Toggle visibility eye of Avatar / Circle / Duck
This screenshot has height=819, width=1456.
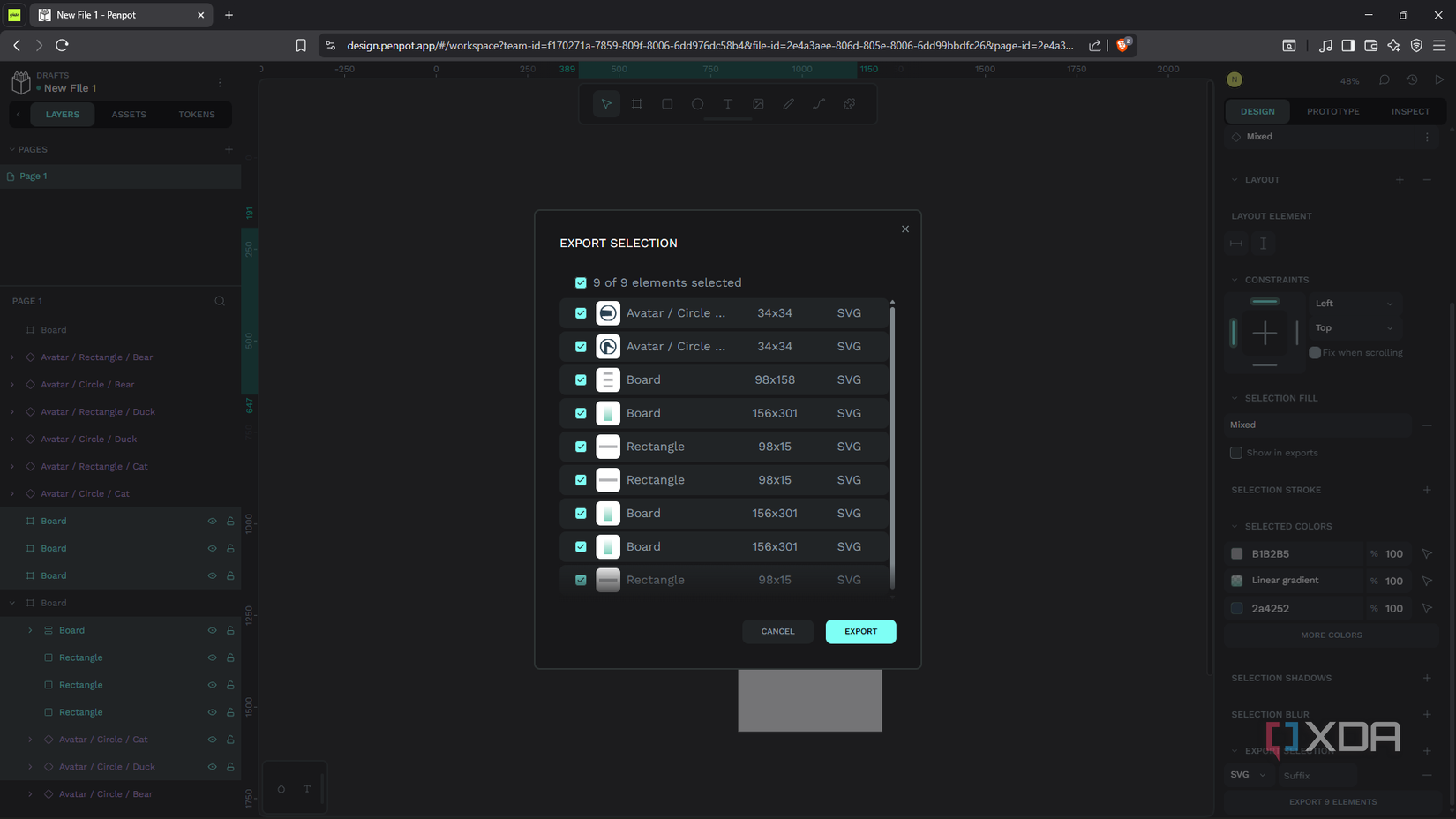tap(212, 767)
